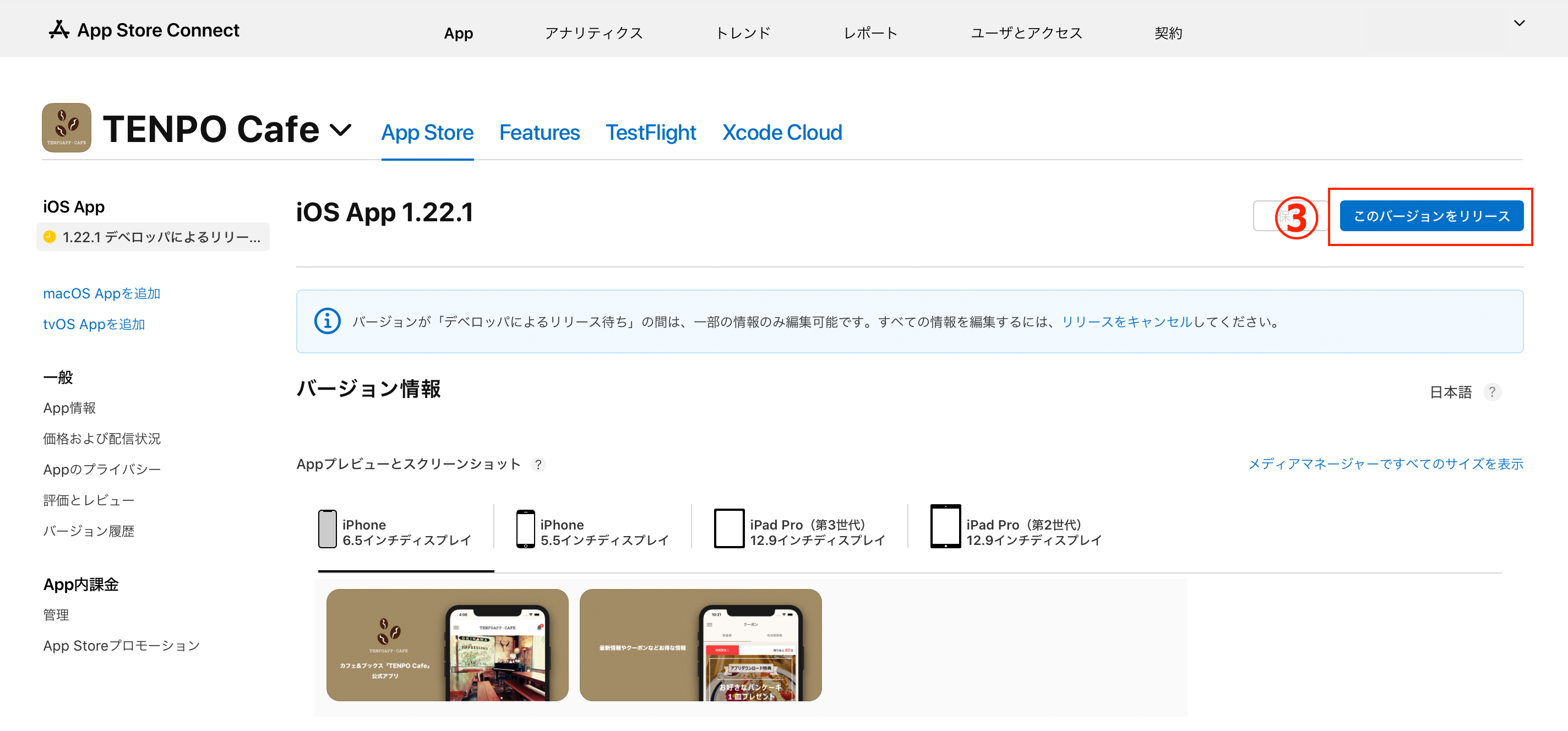Expand the TENPO Cafe app switcher chevron
This screenshot has width=1568, height=731.
click(340, 130)
